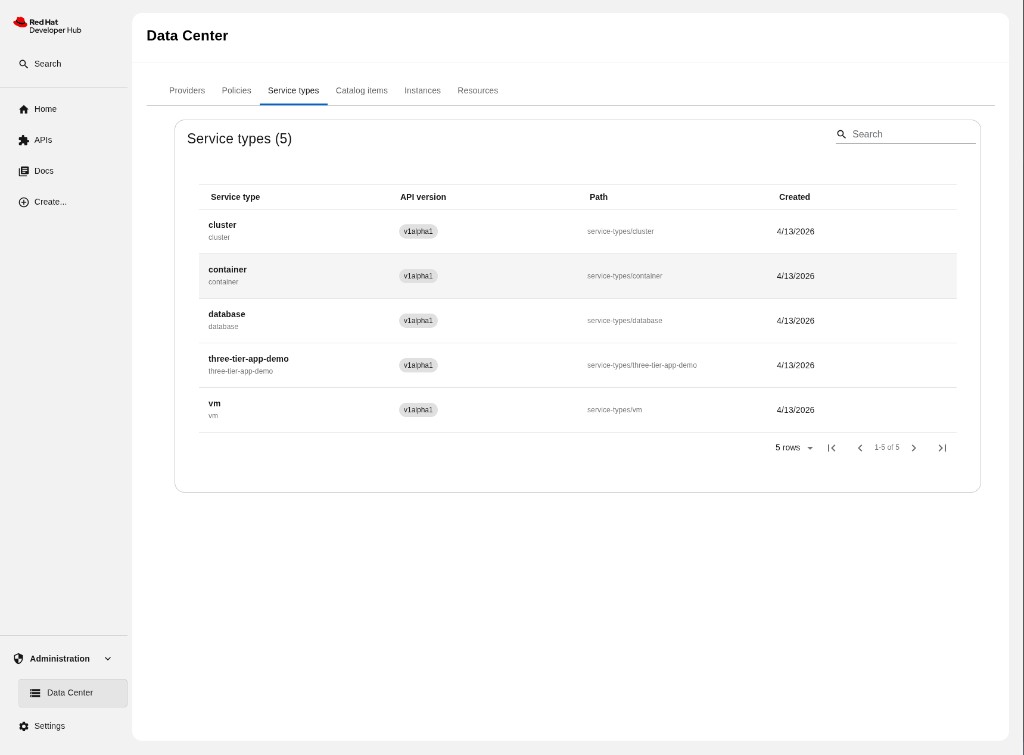The height and width of the screenshot is (755, 1024).
Task: Click the container service type name
Action: pyautogui.click(x=227, y=270)
